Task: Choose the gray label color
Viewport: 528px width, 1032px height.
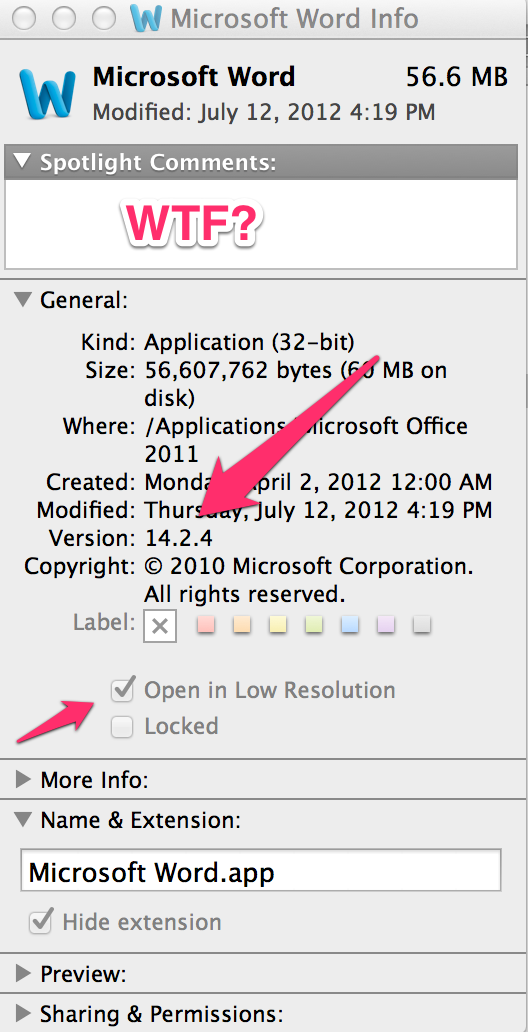Action: (x=421, y=625)
